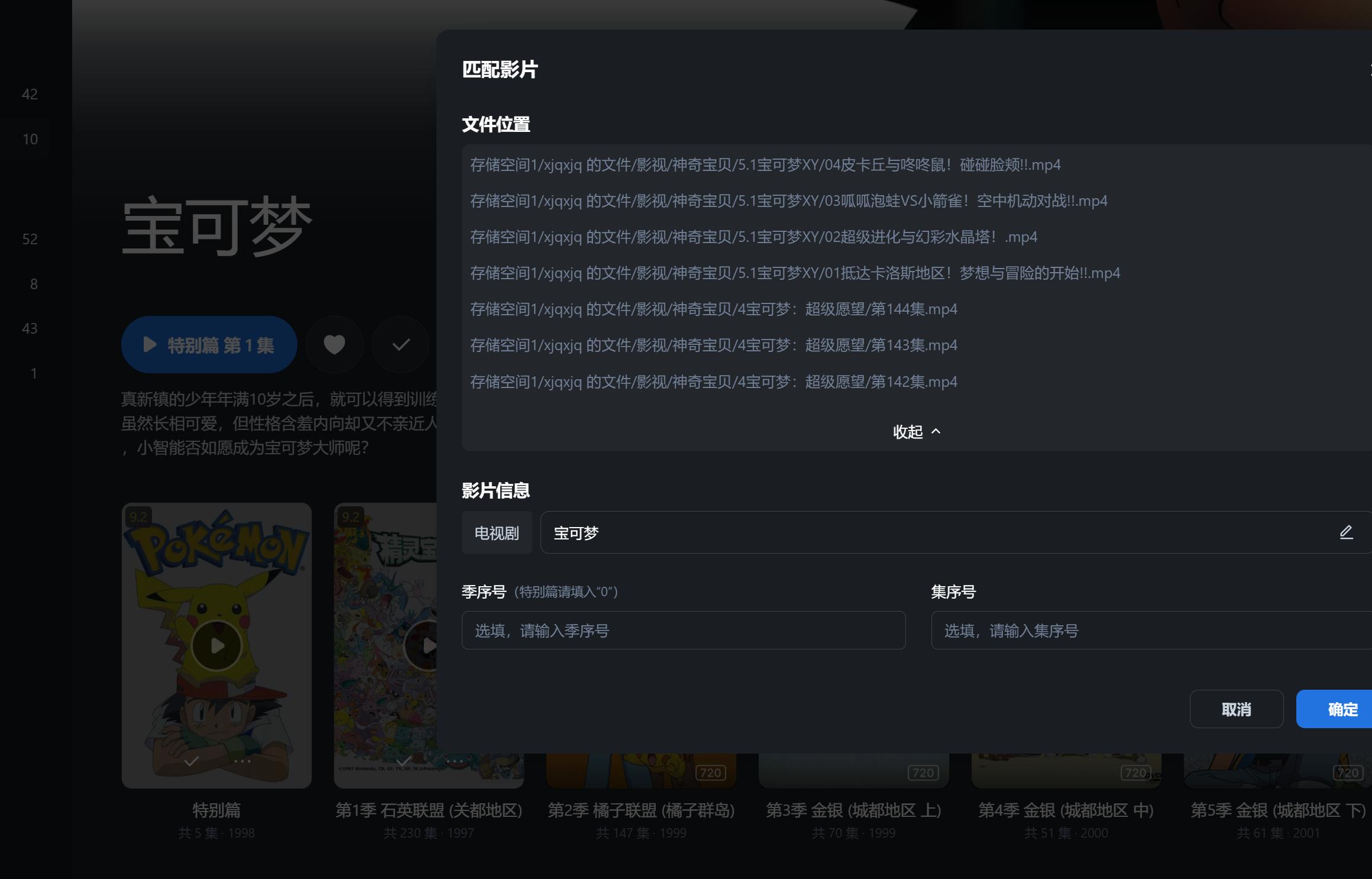This screenshot has width=1372, height=879.
Task: Select file path 02超级进化与幻彩水晶塔 mp4
Action: [x=753, y=237]
